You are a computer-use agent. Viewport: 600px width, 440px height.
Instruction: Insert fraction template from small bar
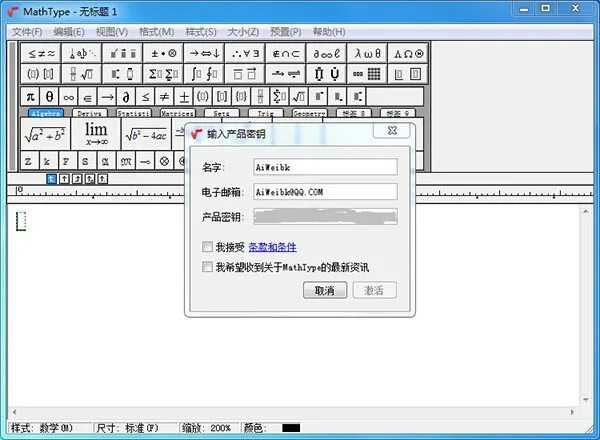click(260, 96)
